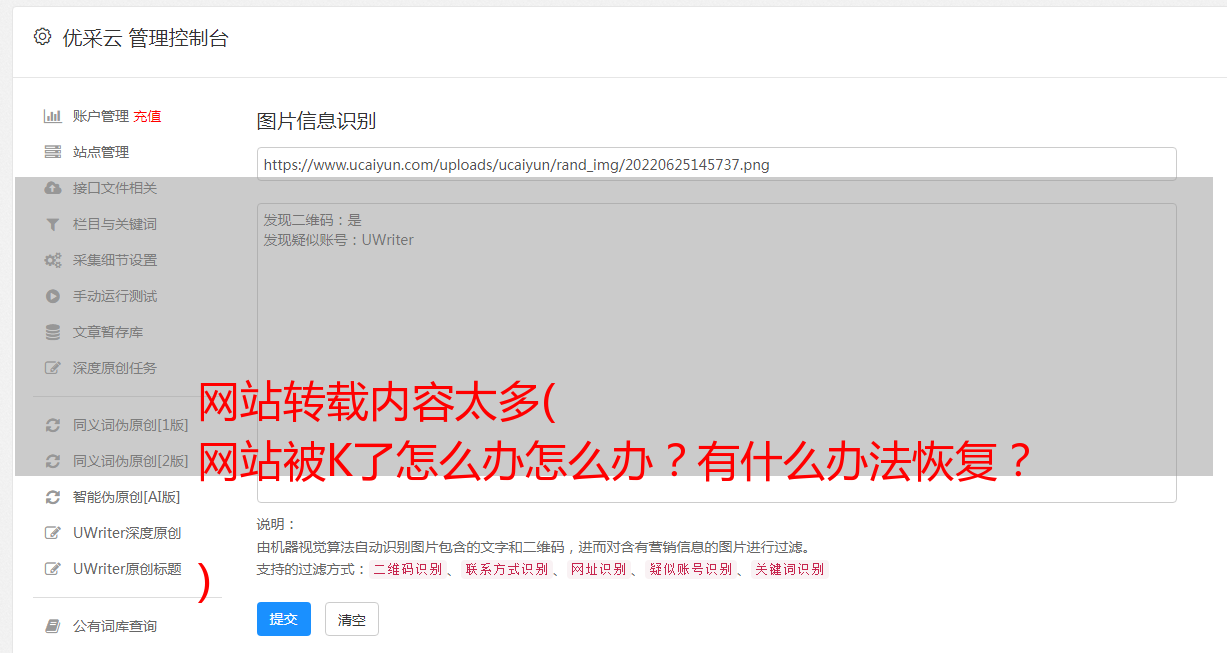Go to 深度原创任务 page
The width and height of the screenshot is (1227, 653).
click(115, 368)
